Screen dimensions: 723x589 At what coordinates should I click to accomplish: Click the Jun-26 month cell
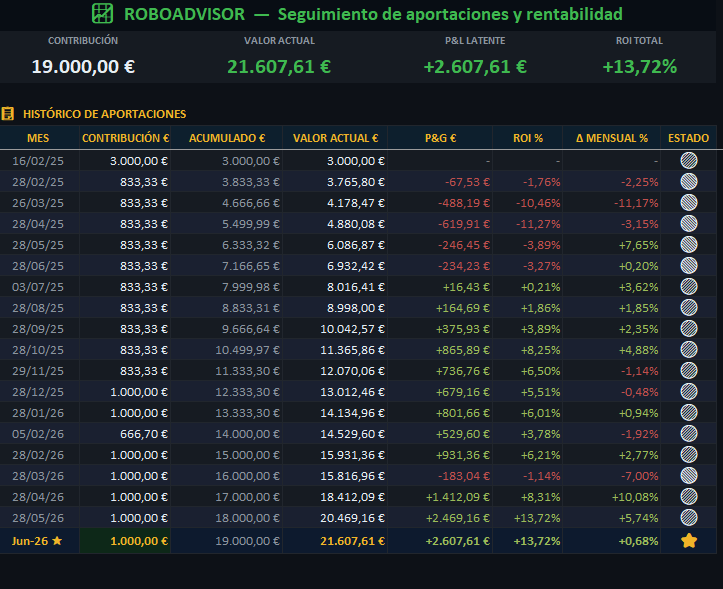[x=38, y=541]
